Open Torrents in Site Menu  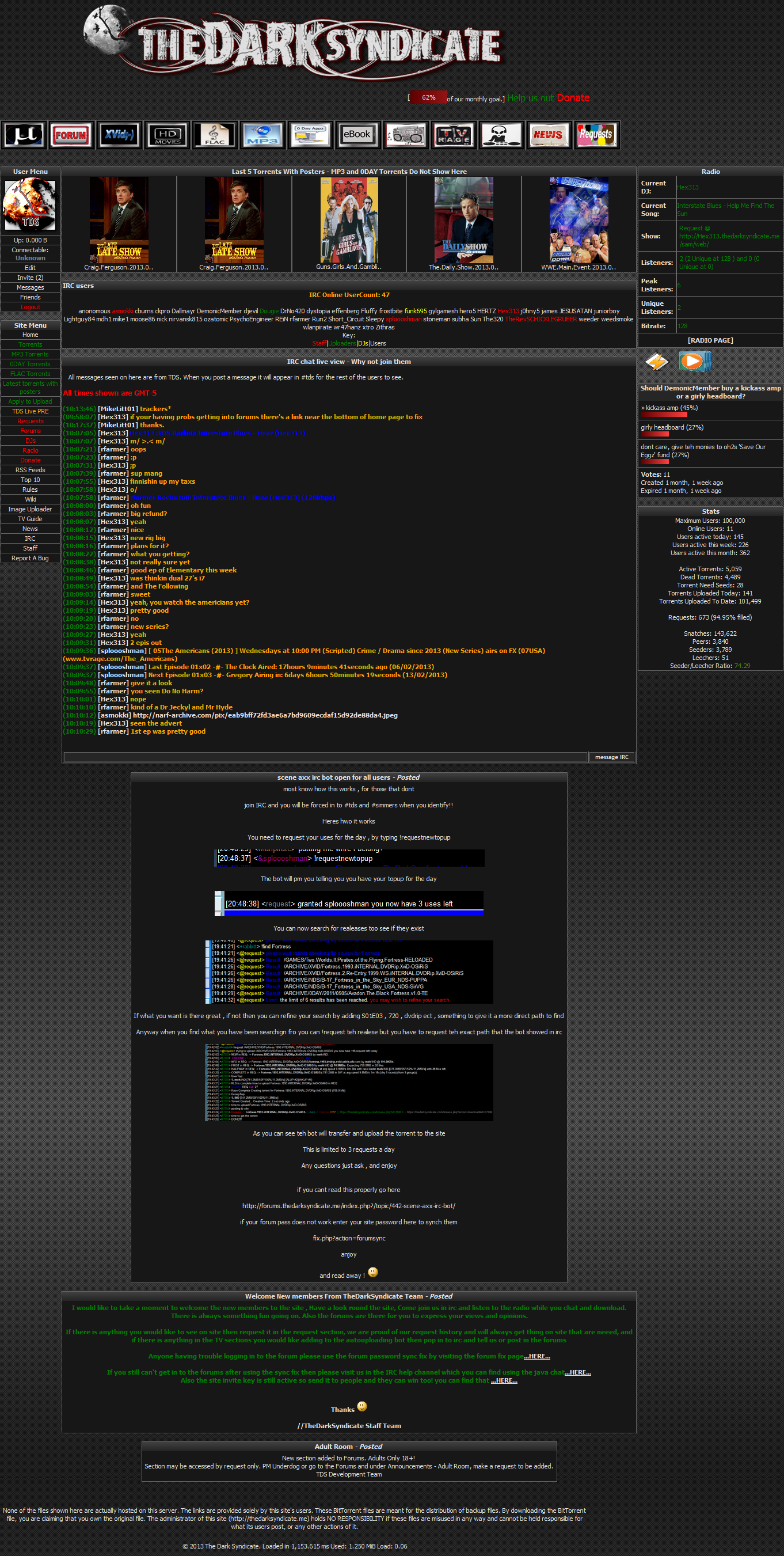[x=30, y=344]
